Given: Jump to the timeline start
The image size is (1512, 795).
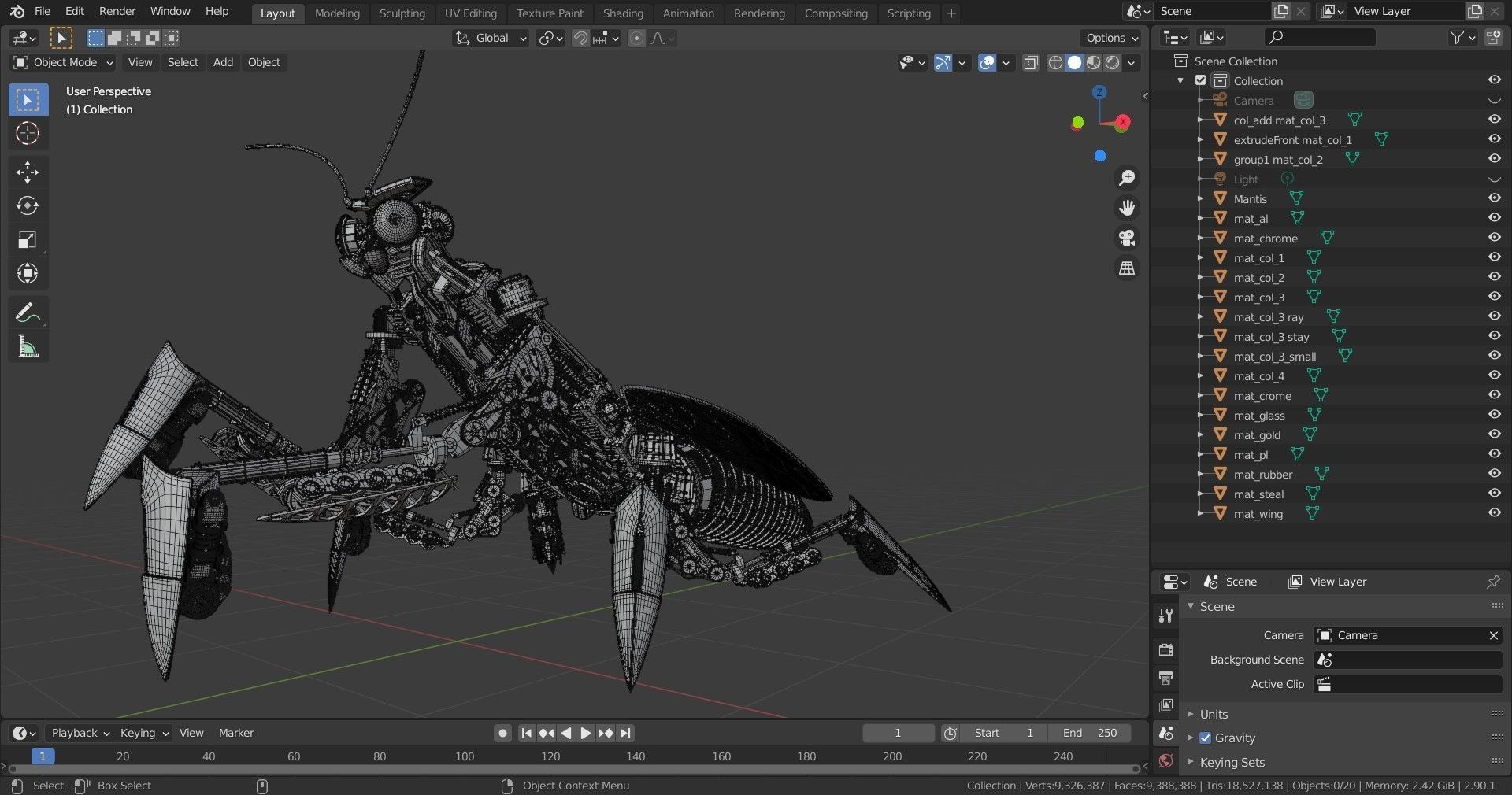Looking at the screenshot, I should coord(526,734).
